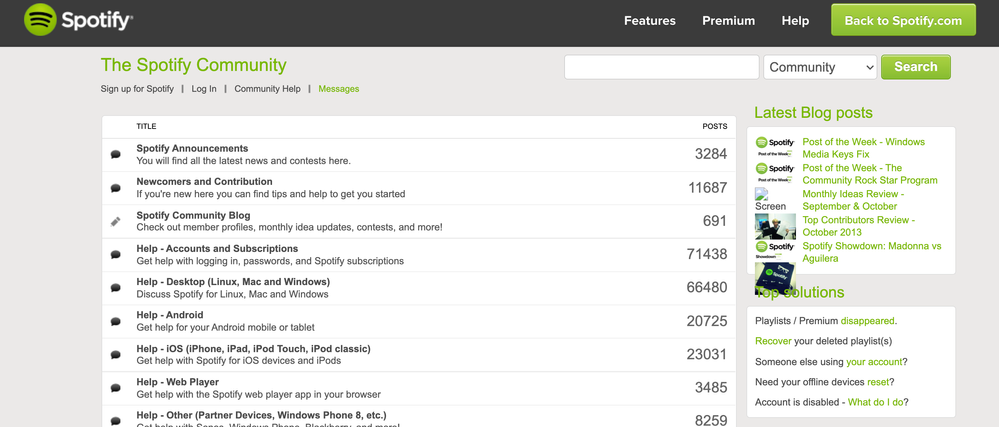Open the Community search scope dropdown
The width and height of the screenshot is (999, 427).
(820, 67)
